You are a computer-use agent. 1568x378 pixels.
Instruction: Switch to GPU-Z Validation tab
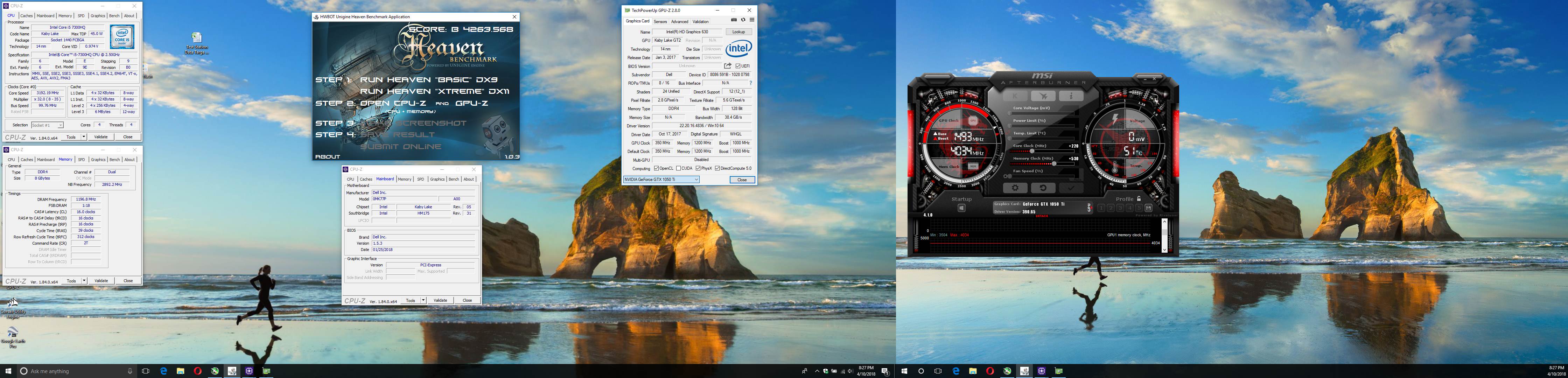701,21
